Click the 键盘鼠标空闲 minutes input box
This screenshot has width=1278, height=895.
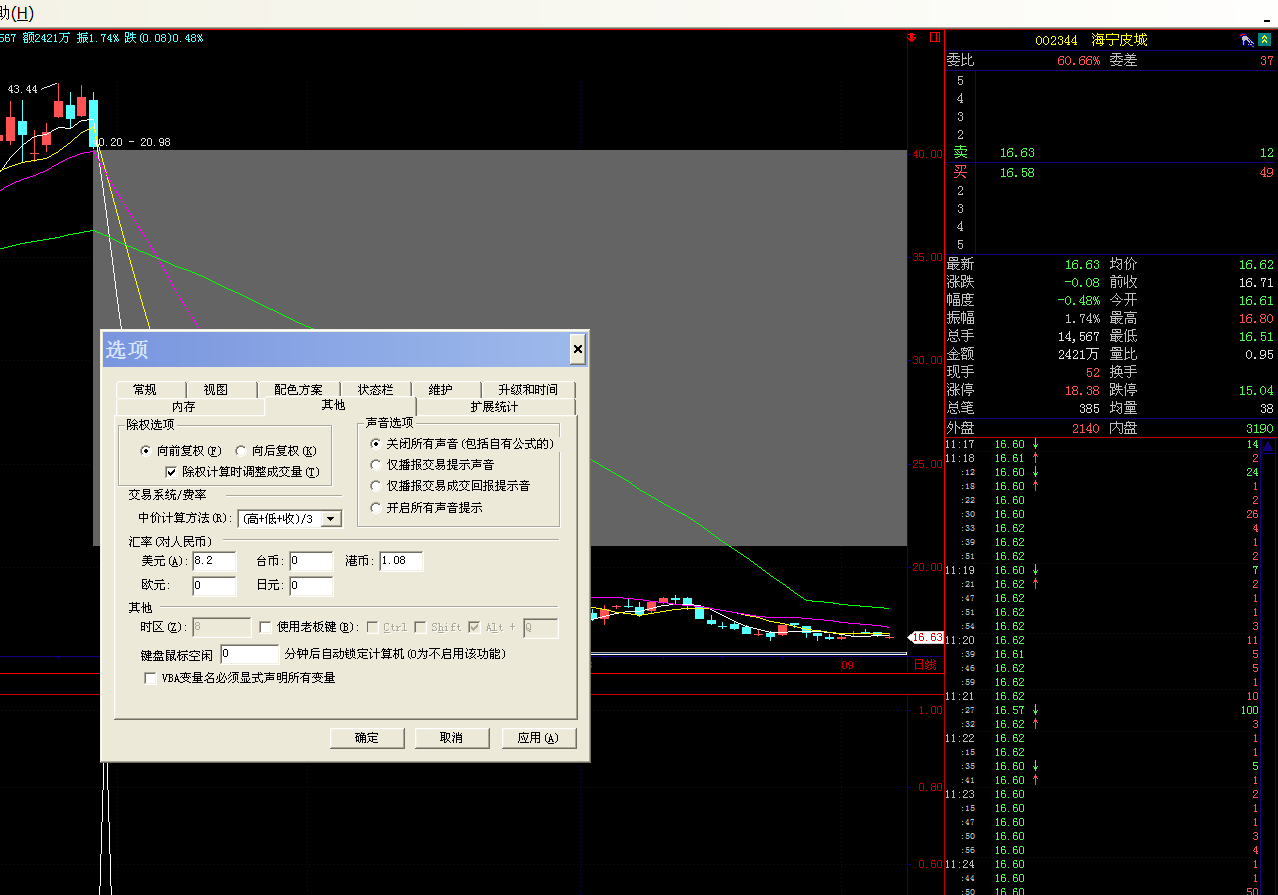[248, 654]
